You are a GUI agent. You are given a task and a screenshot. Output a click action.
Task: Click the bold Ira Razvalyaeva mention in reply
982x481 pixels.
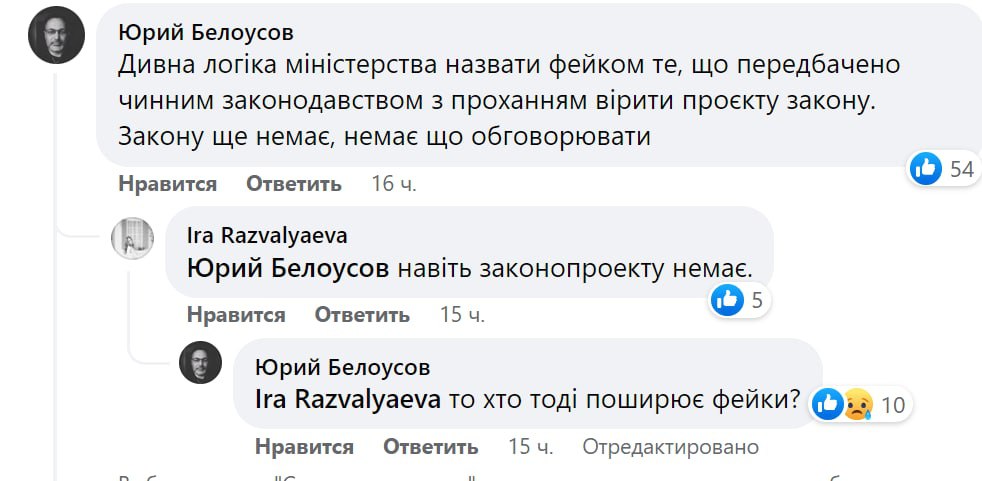coord(348,399)
